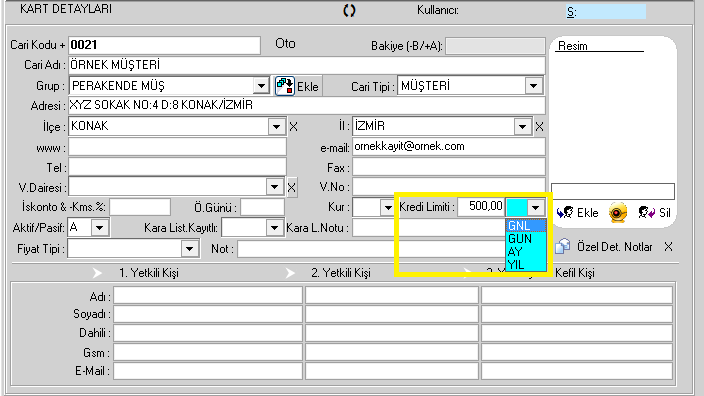Clear the İl field with its X
704x396 pixels.
[x=539, y=127]
